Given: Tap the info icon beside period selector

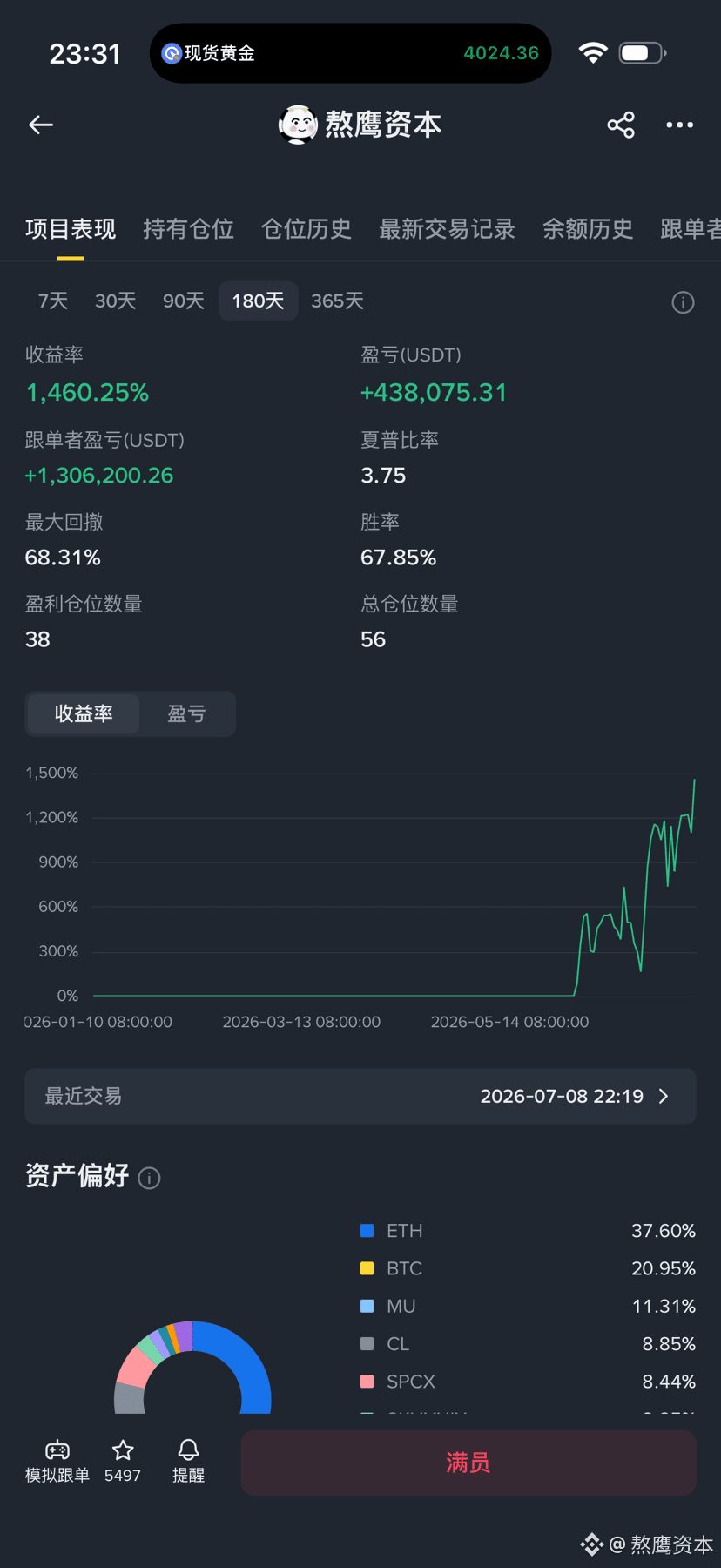Looking at the screenshot, I should pyautogui.click(x=683, y=302).
